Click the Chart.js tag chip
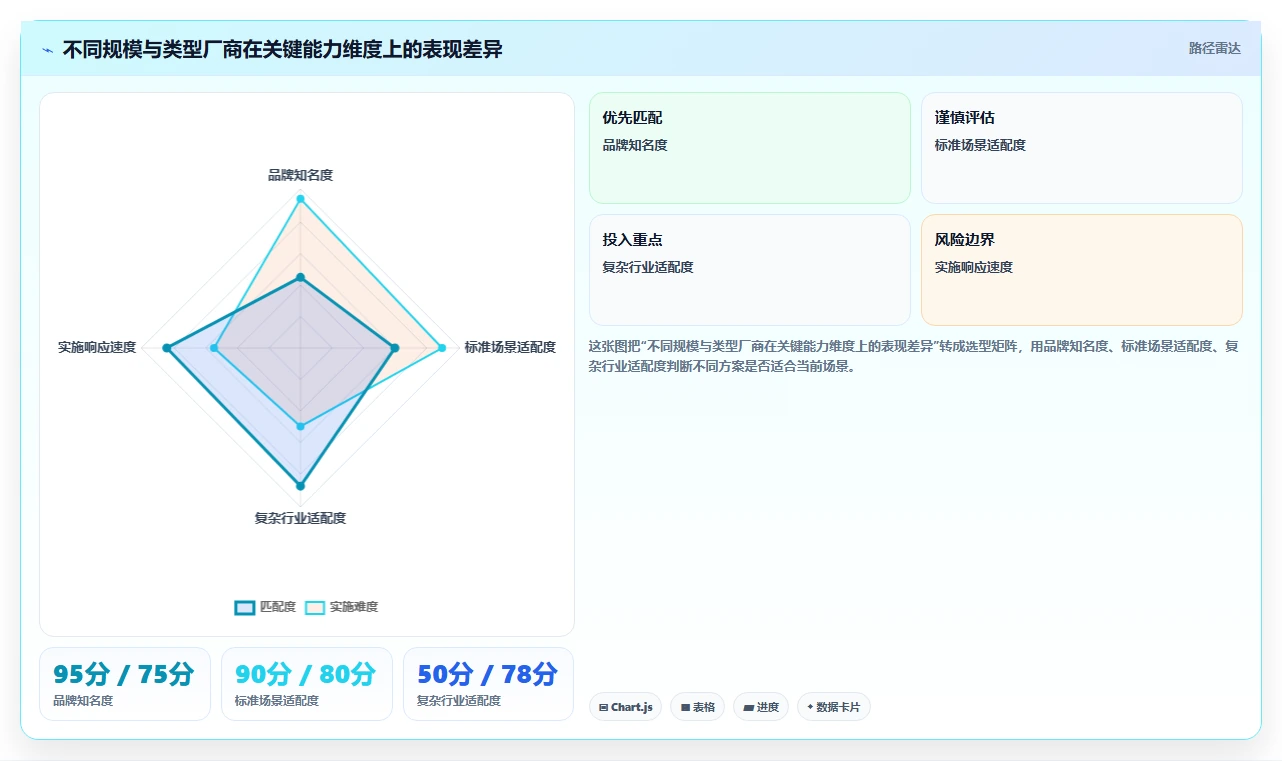 click(625, 707)
